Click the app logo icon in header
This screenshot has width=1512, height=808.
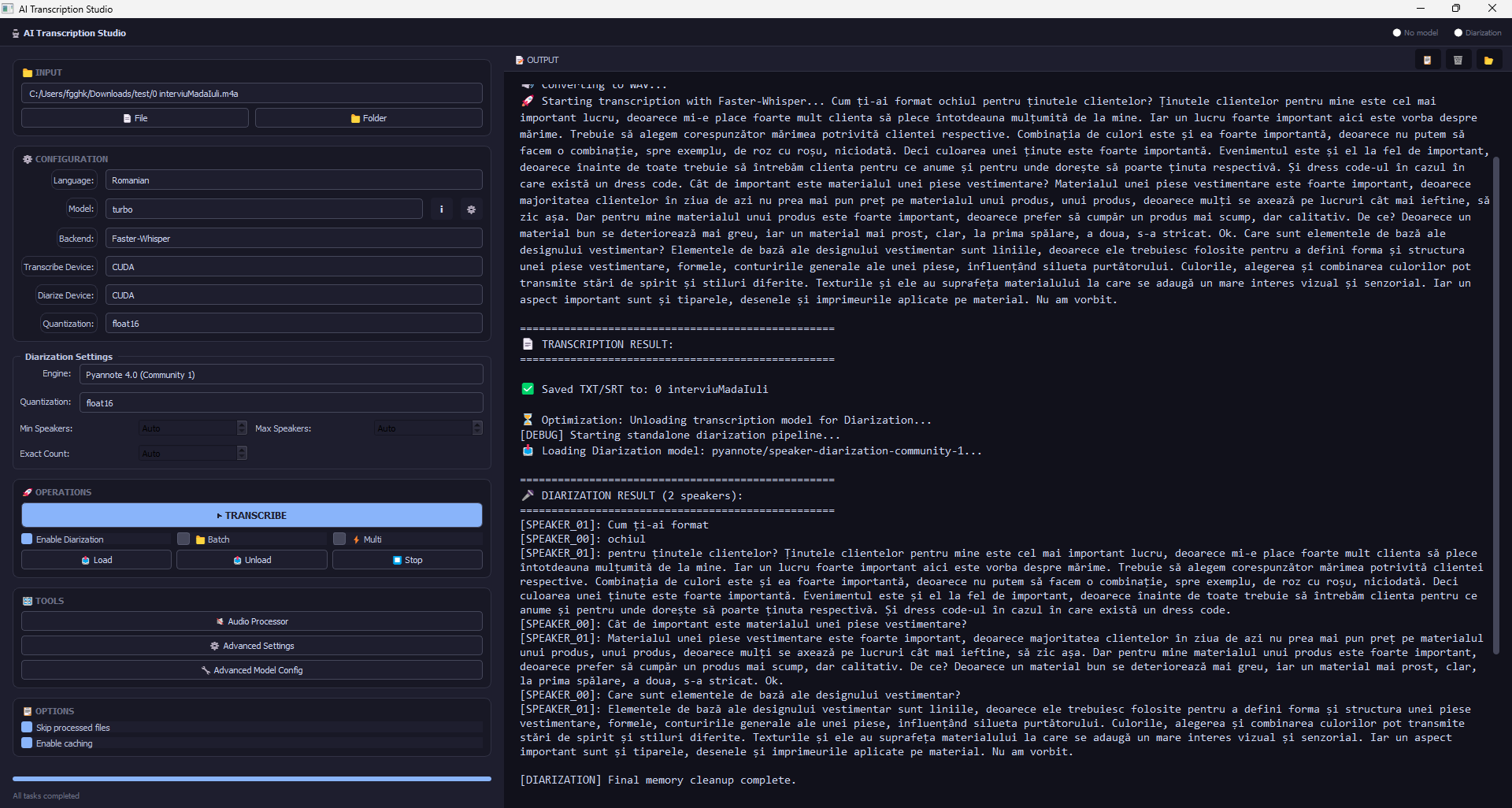tap(16, 33)
